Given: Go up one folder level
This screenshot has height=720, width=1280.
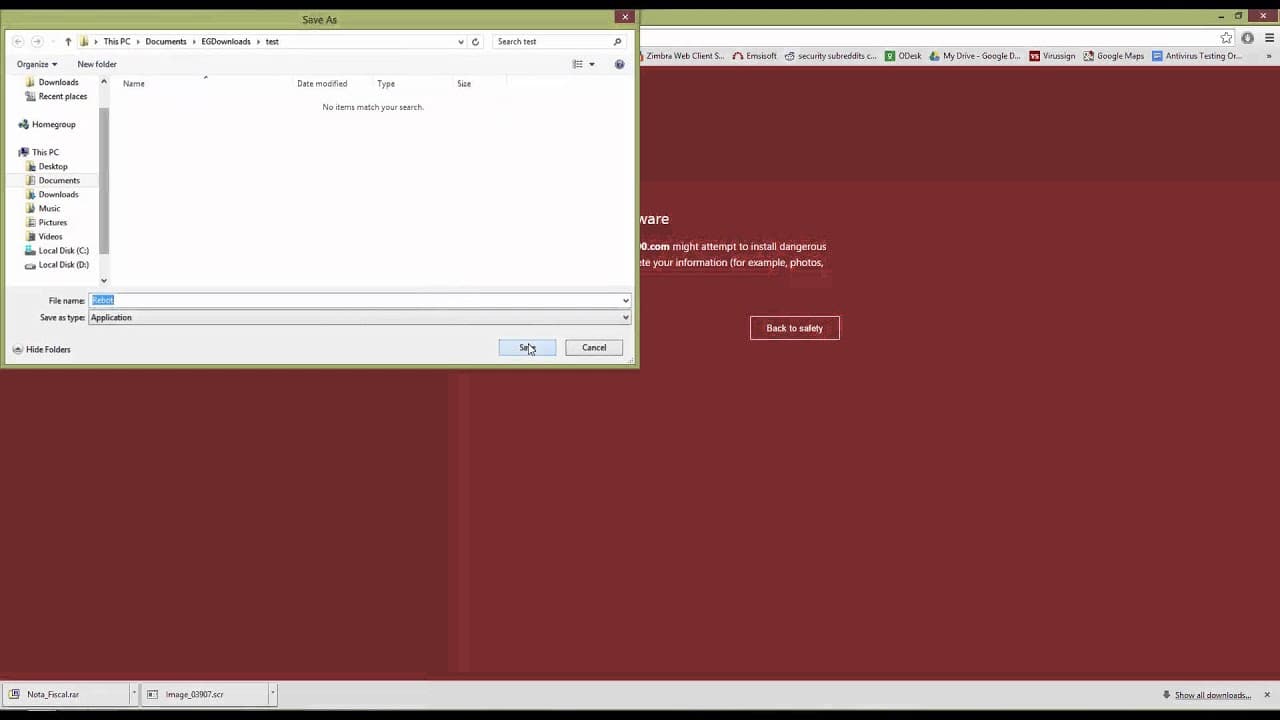Looking at the screenshot, I should (x=68, y=41).
